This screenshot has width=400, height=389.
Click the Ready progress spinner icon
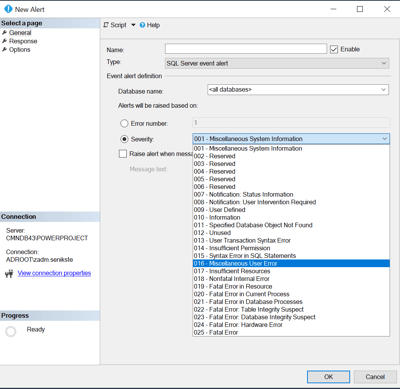pyautogui.click(x=11, y=331)
